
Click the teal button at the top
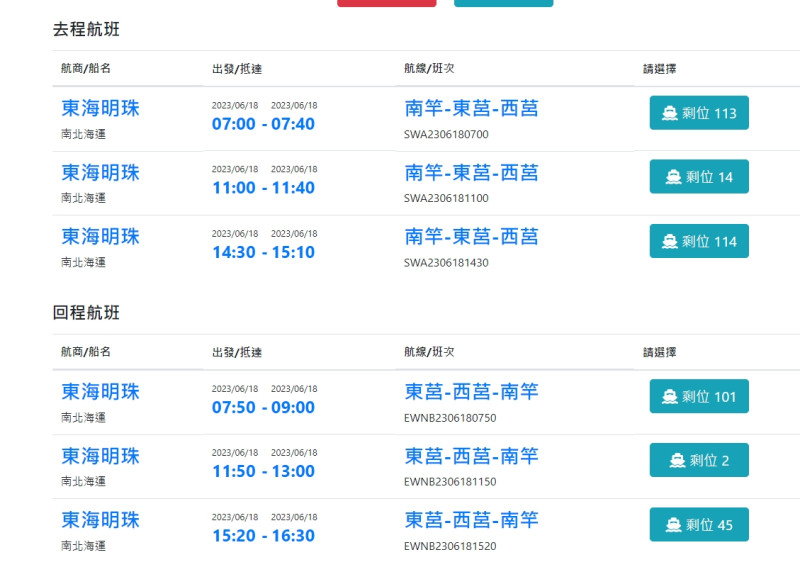coord(504,3)
